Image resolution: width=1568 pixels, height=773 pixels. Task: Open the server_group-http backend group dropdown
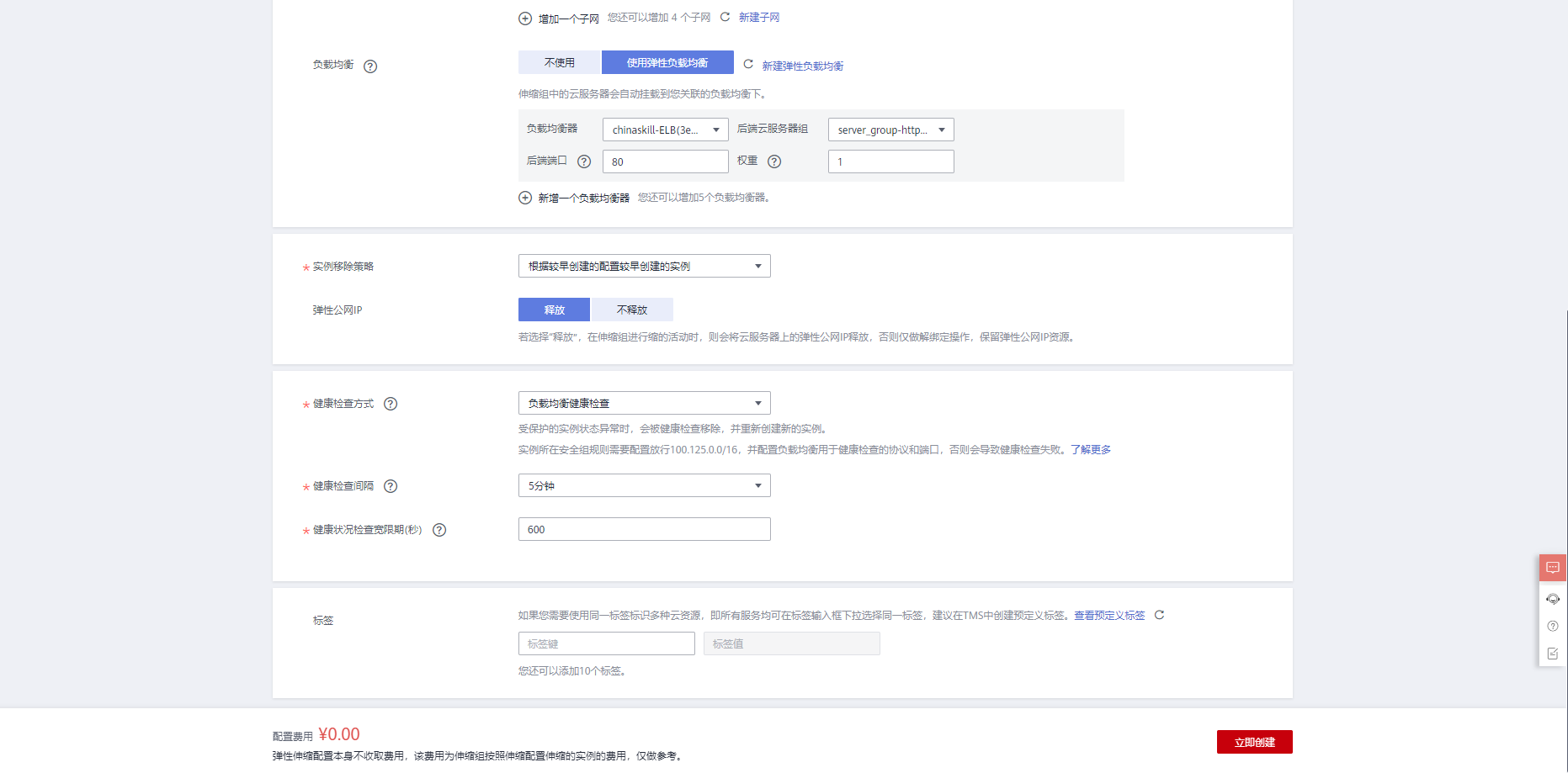(890, 130)
